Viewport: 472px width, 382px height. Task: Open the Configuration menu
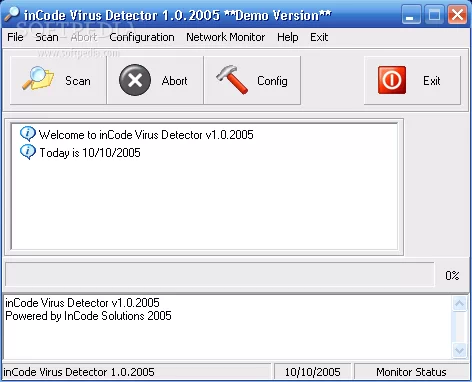pyautogui.click(x=142, y=37)
